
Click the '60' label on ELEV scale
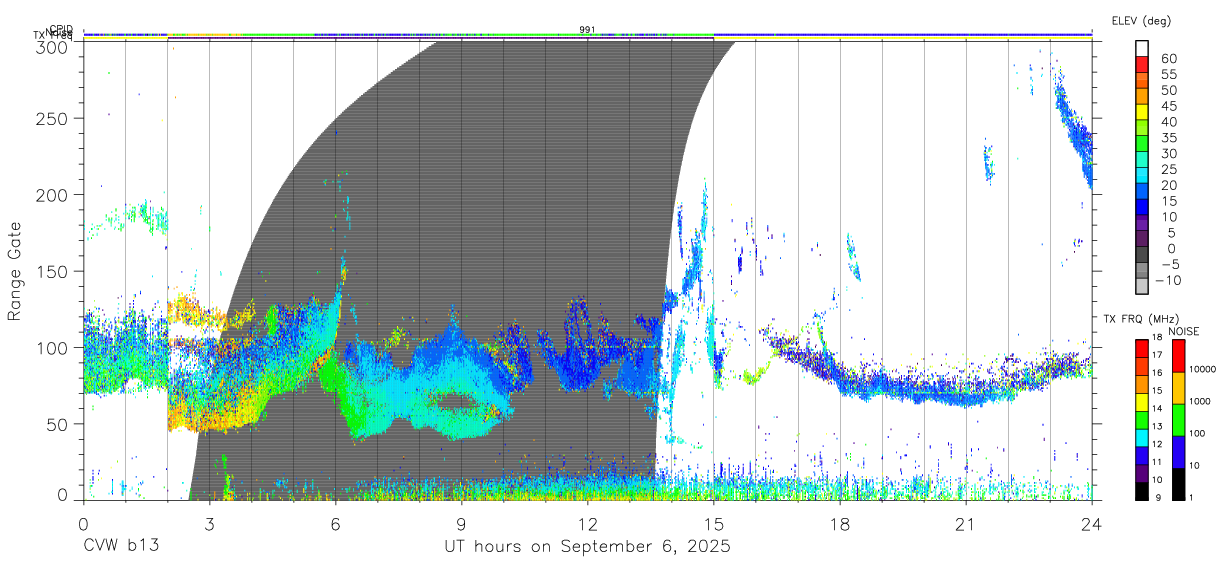coord(1169,58)
